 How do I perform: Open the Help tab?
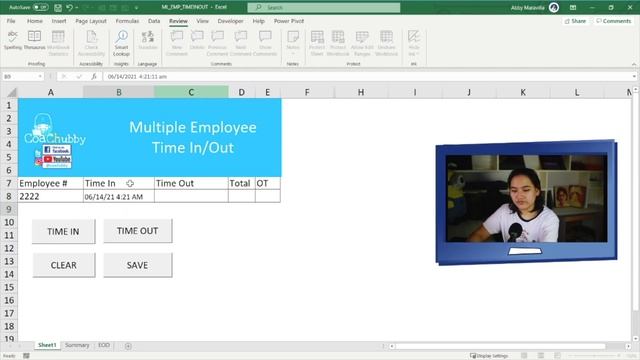(258, 21)
